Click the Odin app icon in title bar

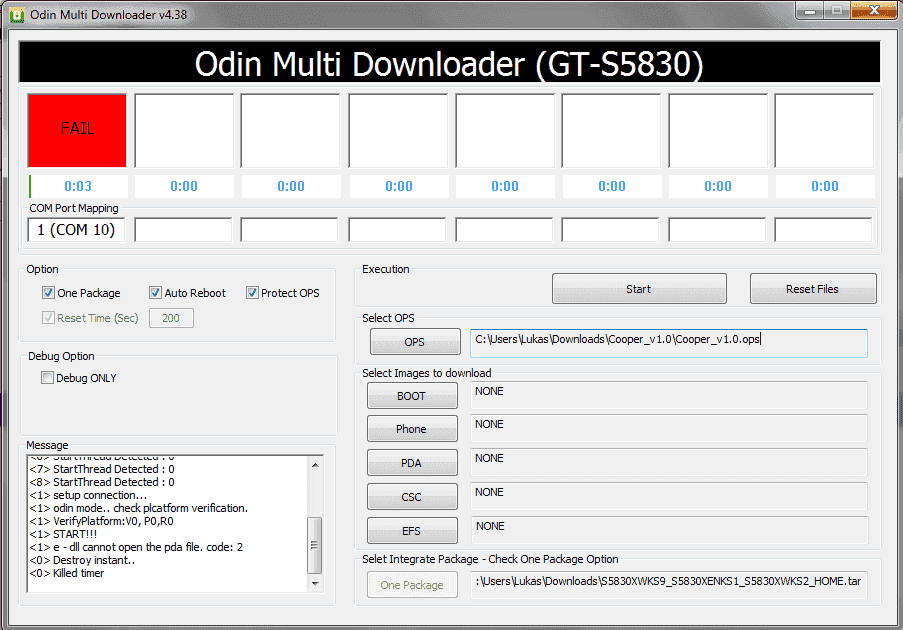click(17, 15)
